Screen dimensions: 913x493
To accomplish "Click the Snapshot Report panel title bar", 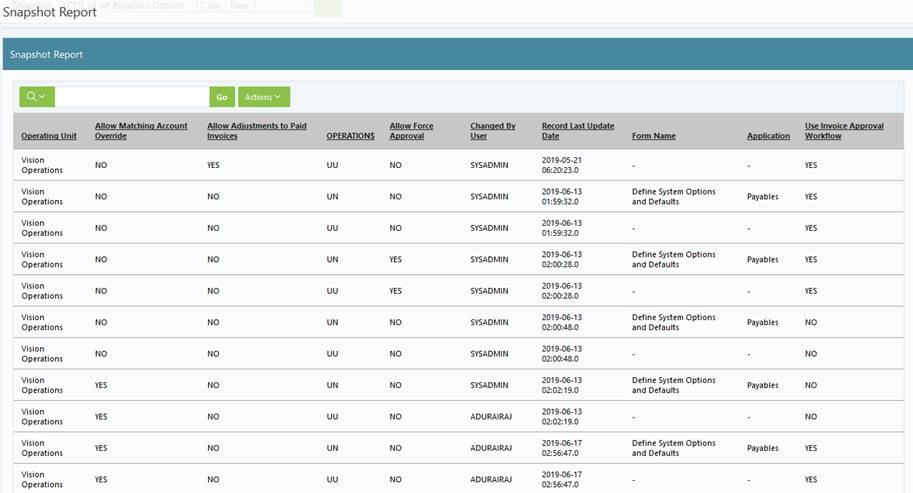I will click(x=456, y=55).
